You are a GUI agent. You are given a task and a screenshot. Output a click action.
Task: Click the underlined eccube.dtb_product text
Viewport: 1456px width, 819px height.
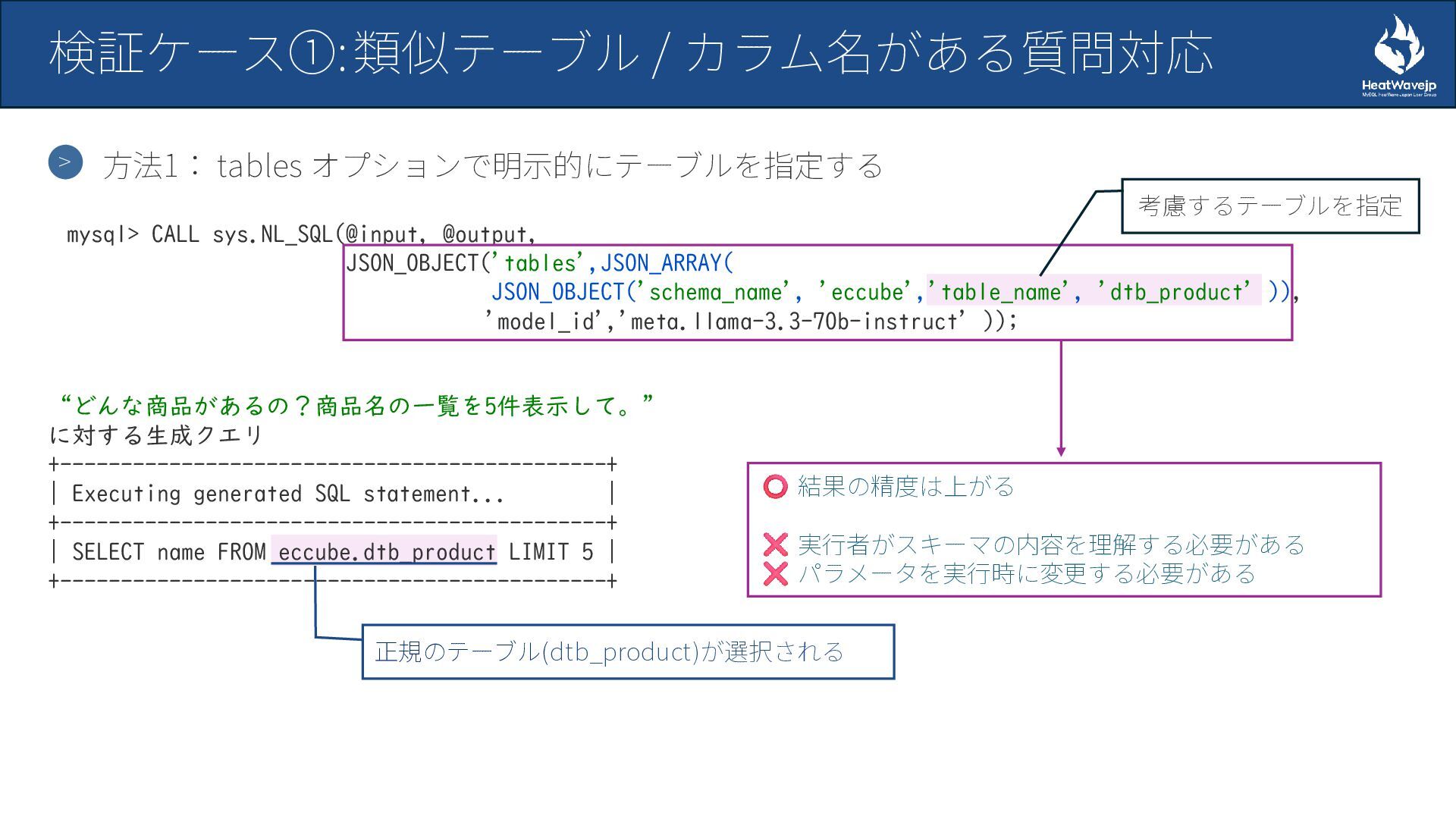click(386, 552)
